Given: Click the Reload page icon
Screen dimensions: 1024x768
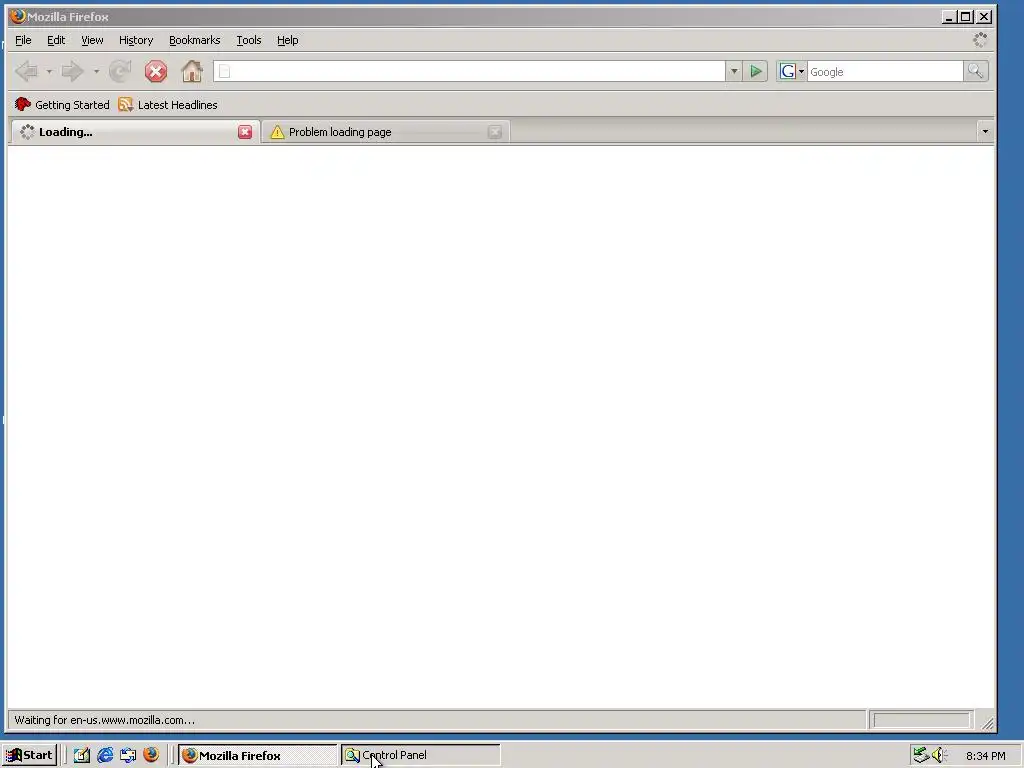Looking at the screenshot, I should 120,71.
